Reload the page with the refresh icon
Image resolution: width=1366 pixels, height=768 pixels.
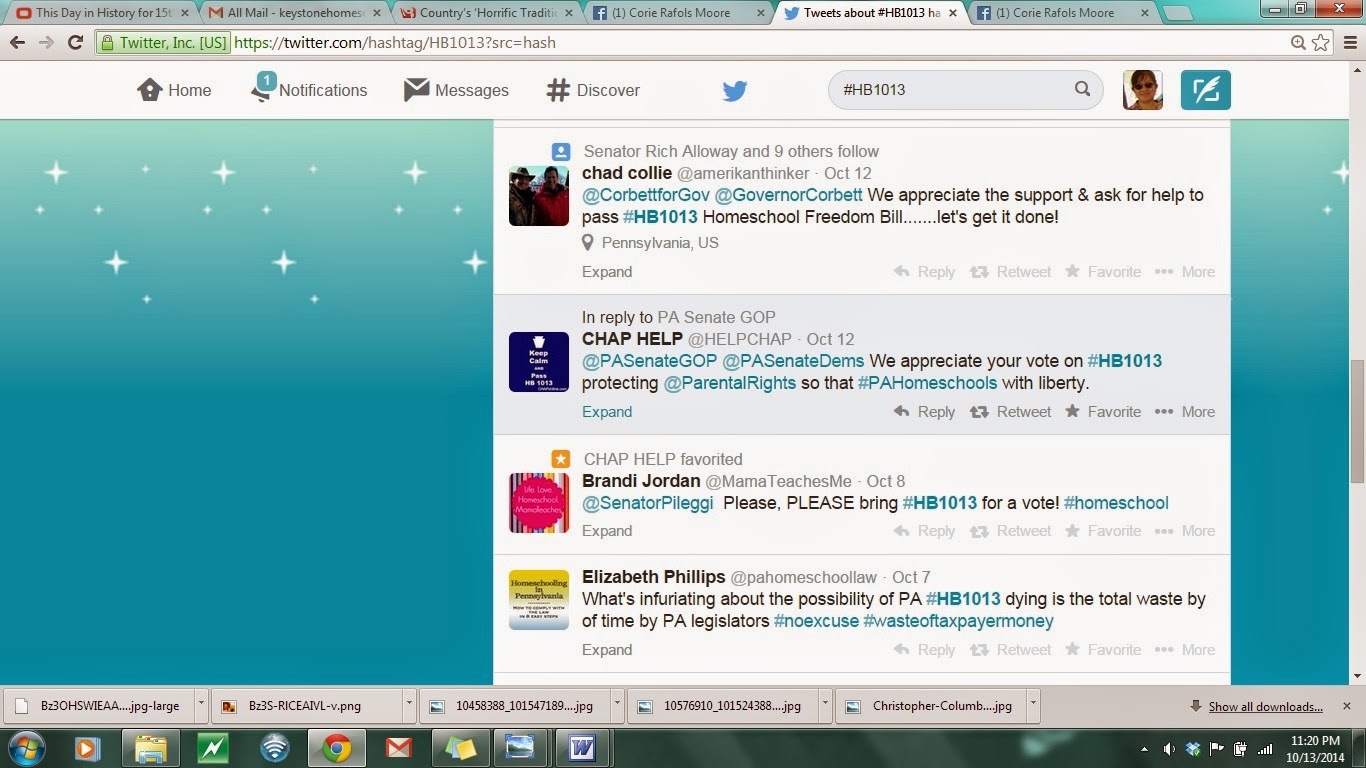(75, 43)
